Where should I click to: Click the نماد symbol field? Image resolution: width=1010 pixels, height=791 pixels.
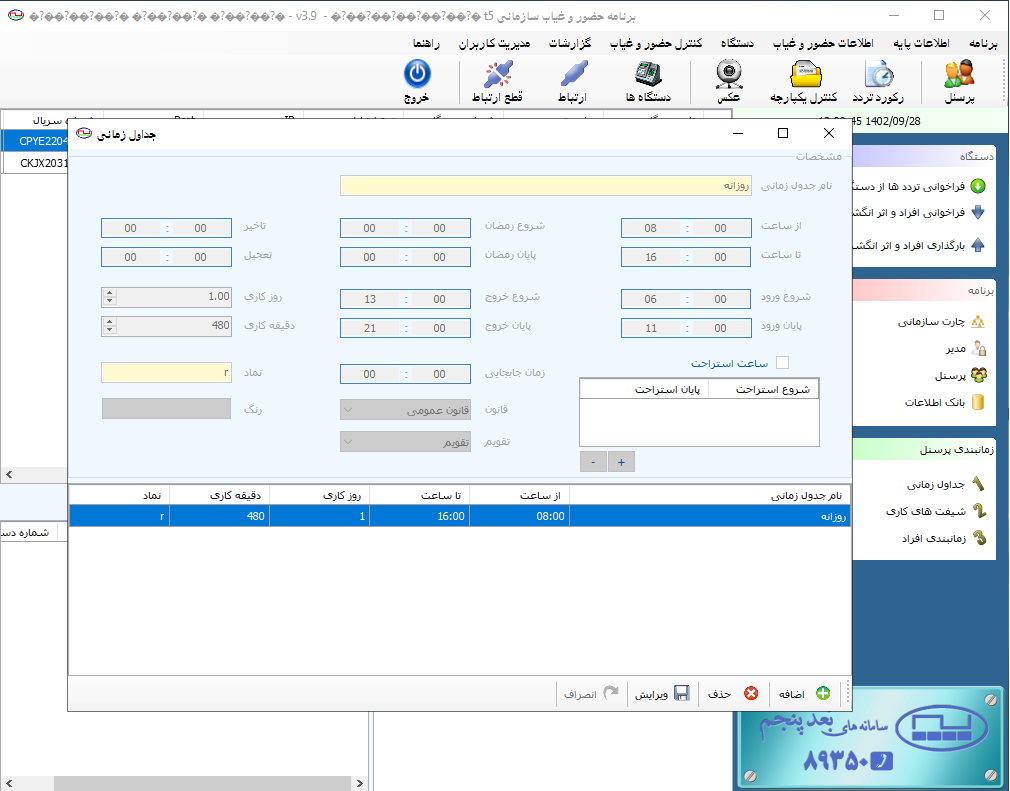166,372
